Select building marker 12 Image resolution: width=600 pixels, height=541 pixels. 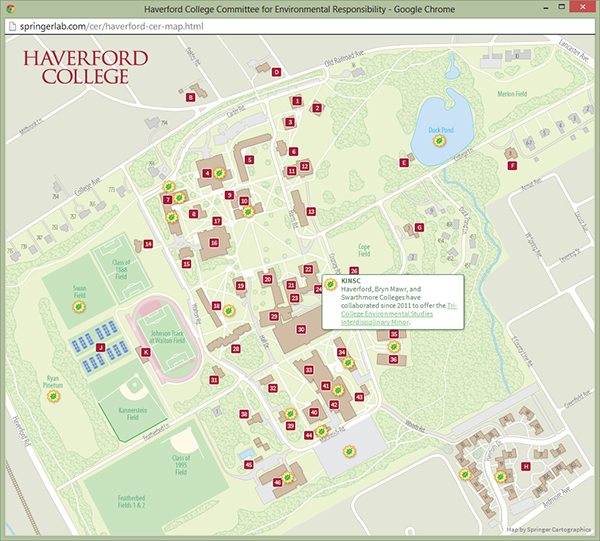coord(305,166)
